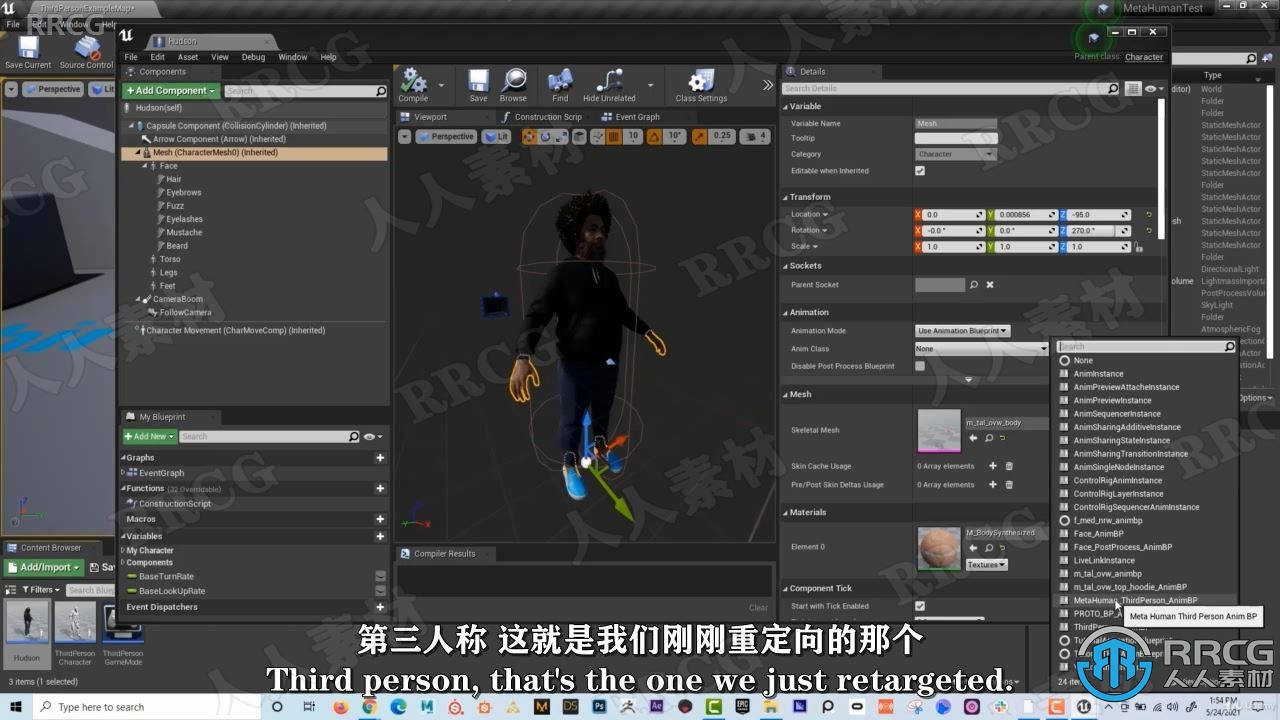This screenshot has width=1280, height=720.
Task: Click the Skeletal Mesh thumbnail preview
Action: point(939,430)
